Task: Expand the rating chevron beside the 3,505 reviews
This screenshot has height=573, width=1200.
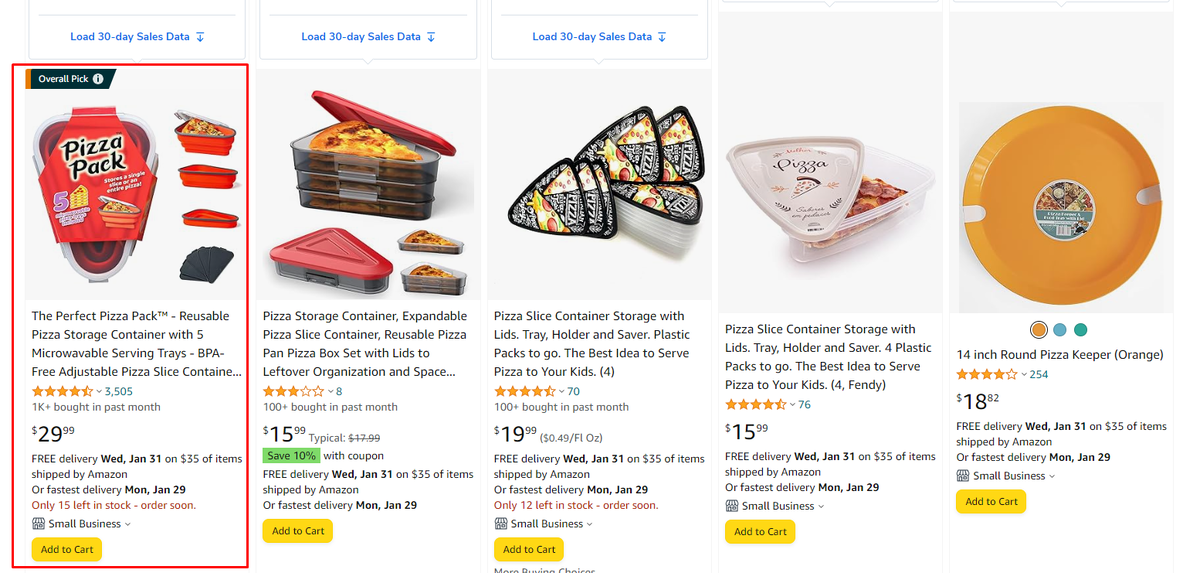Action: pyautogui.click(x=99, y=392)
